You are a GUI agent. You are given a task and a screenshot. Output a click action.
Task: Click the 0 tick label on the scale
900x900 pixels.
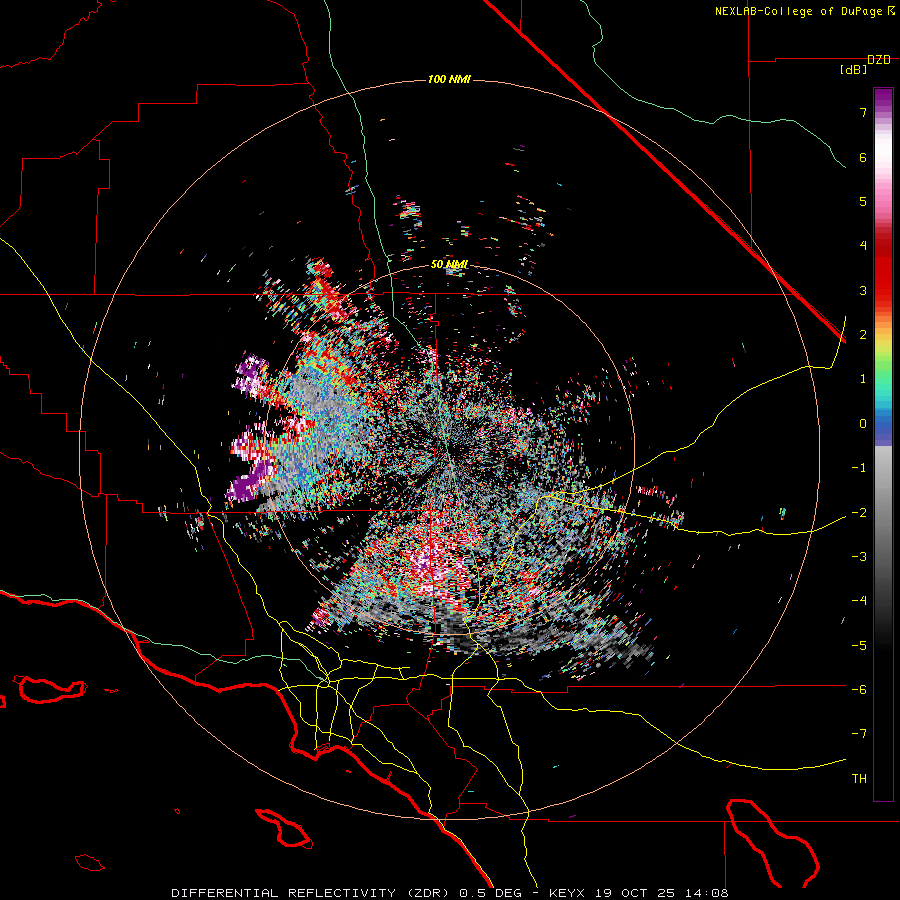[863, 424]
